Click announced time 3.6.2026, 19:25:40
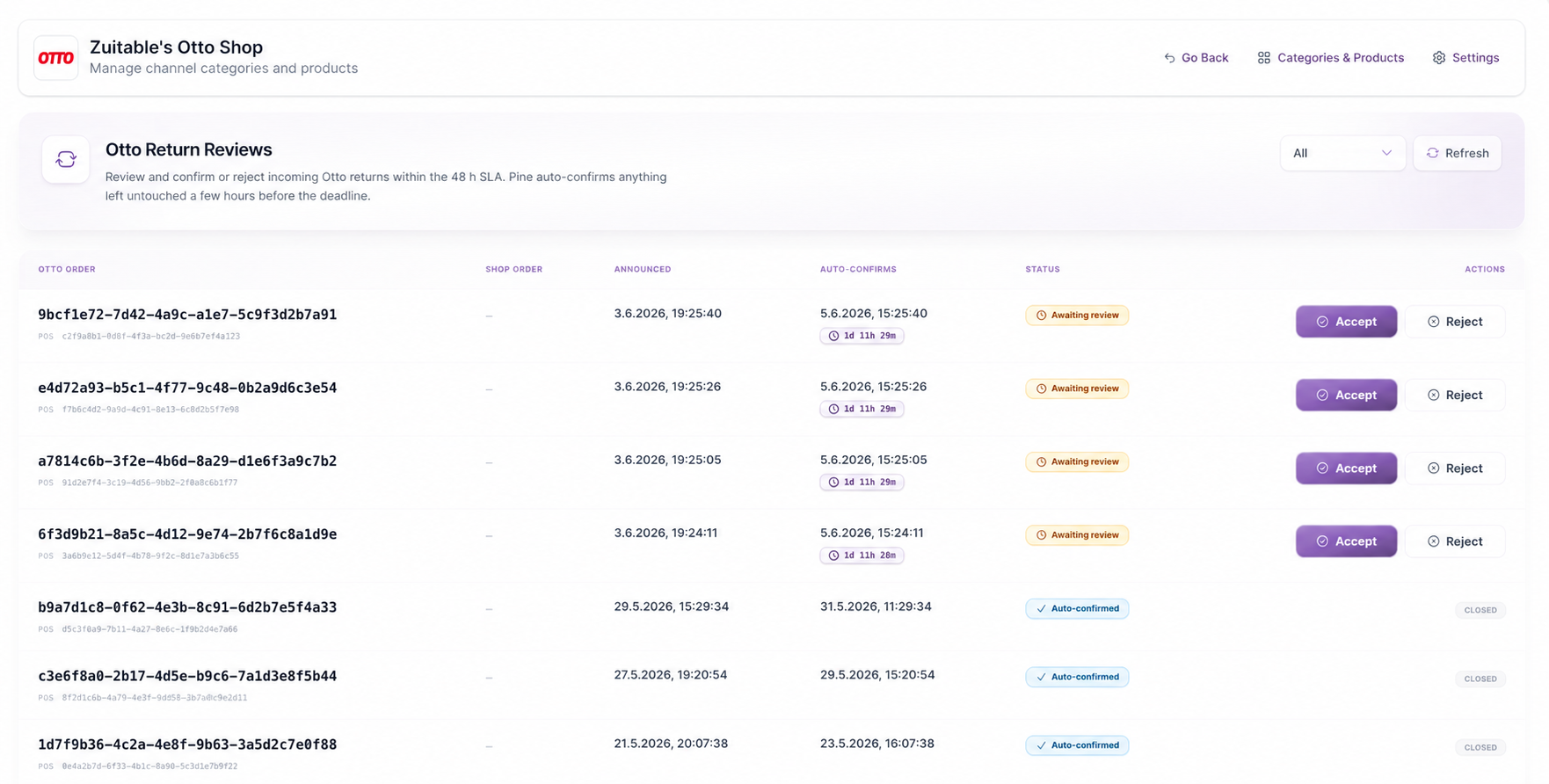 point(668,314)
